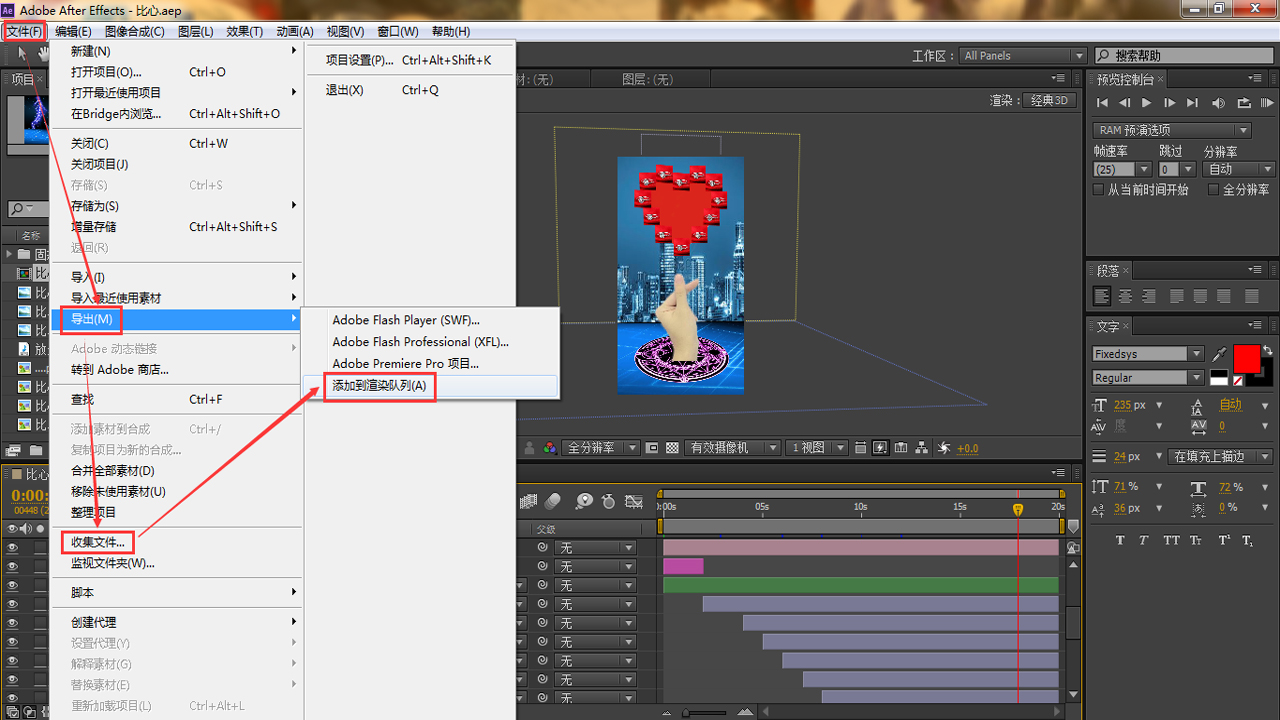
Task: Jump to last frame in preview panel
Action: (1192, 103)
